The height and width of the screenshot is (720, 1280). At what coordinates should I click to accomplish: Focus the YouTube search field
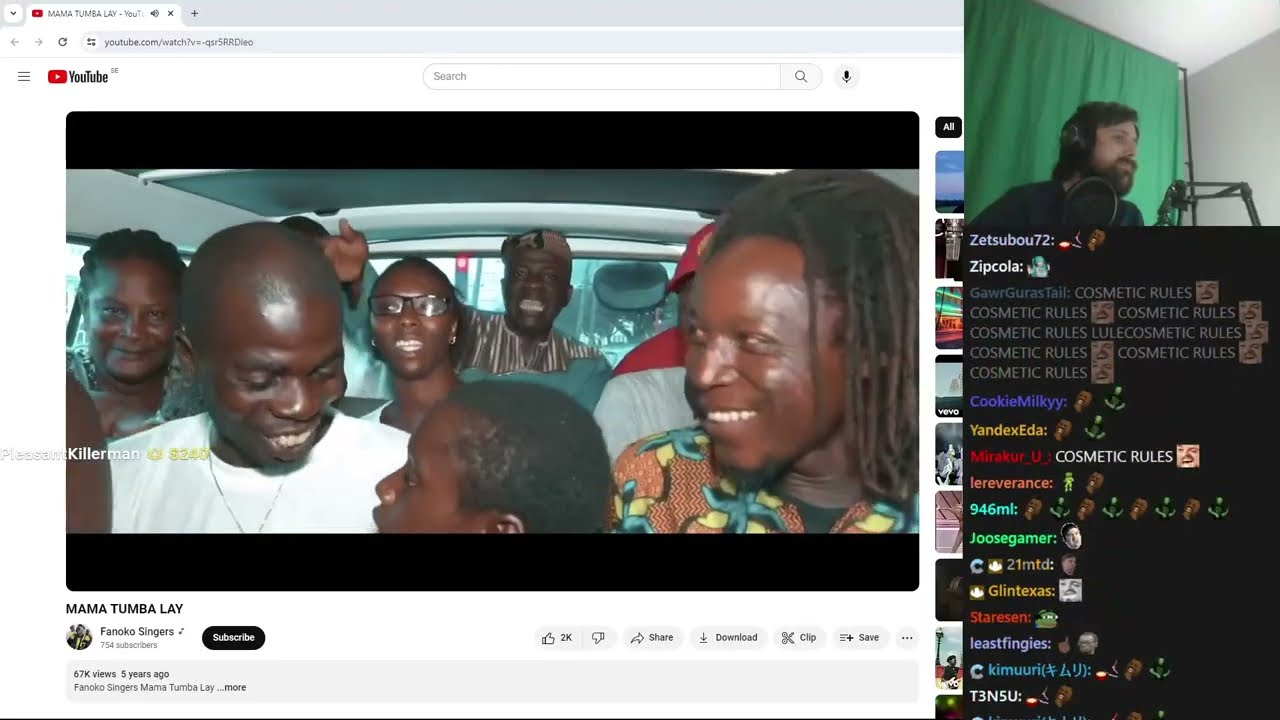click(x=602, y=77)
